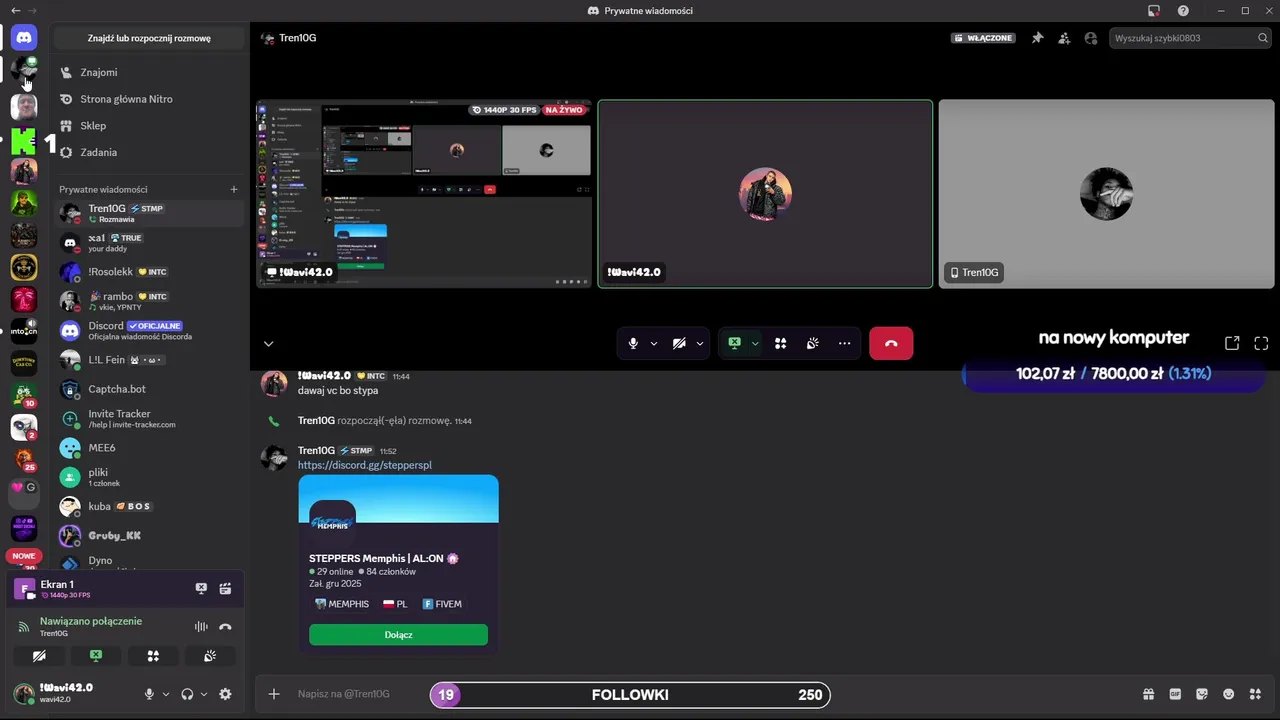Mute microphone in call controls

pyautogui.click(x=633, y=343)
